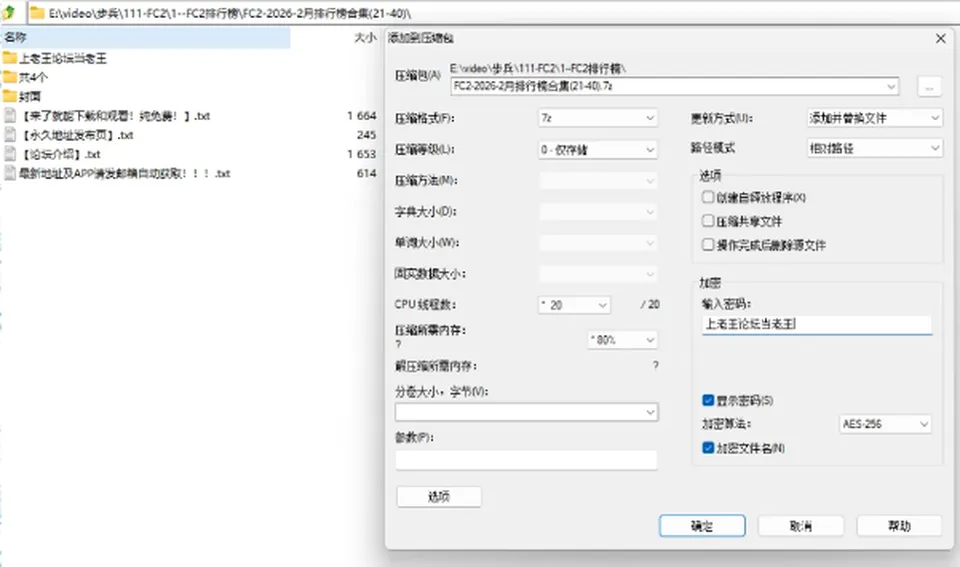Click the 上老王论坛当老王 folder name
This screenshot has width=960, height=567.
click(63, 58)
